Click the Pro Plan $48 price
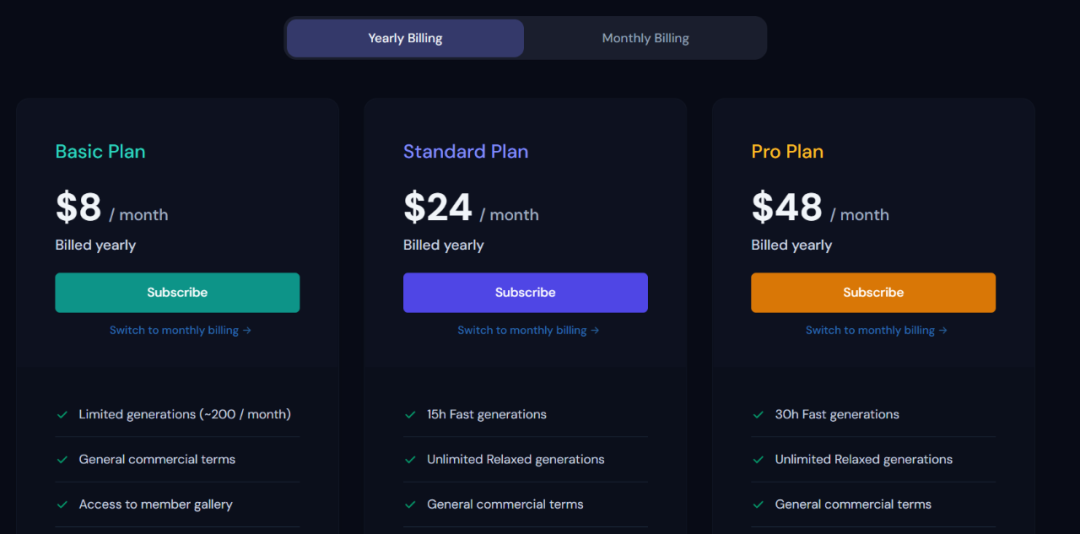The height and width of the screenshot is (534, 1080). pyautogui.click(x=787, y=207)
